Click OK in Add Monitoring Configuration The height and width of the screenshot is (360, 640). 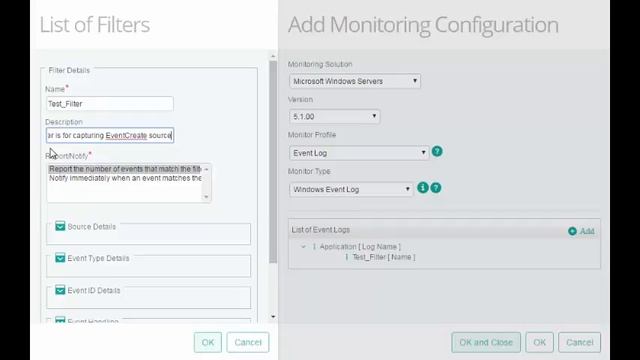pyautogui.click(x=539, y=342)
